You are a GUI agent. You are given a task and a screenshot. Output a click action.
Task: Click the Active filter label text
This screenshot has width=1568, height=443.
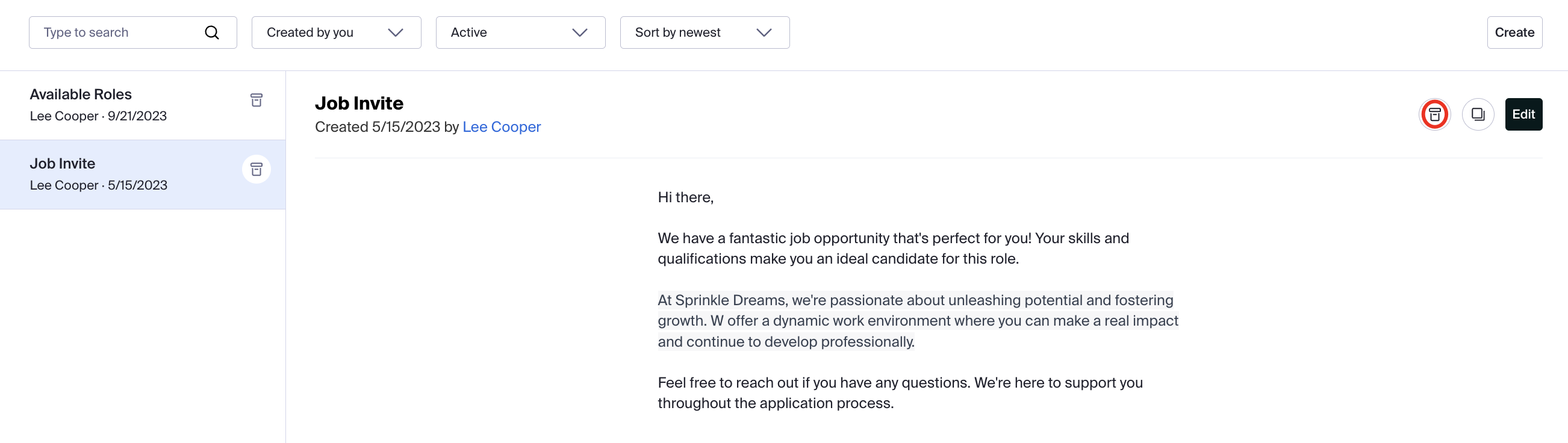coord(468,33)
